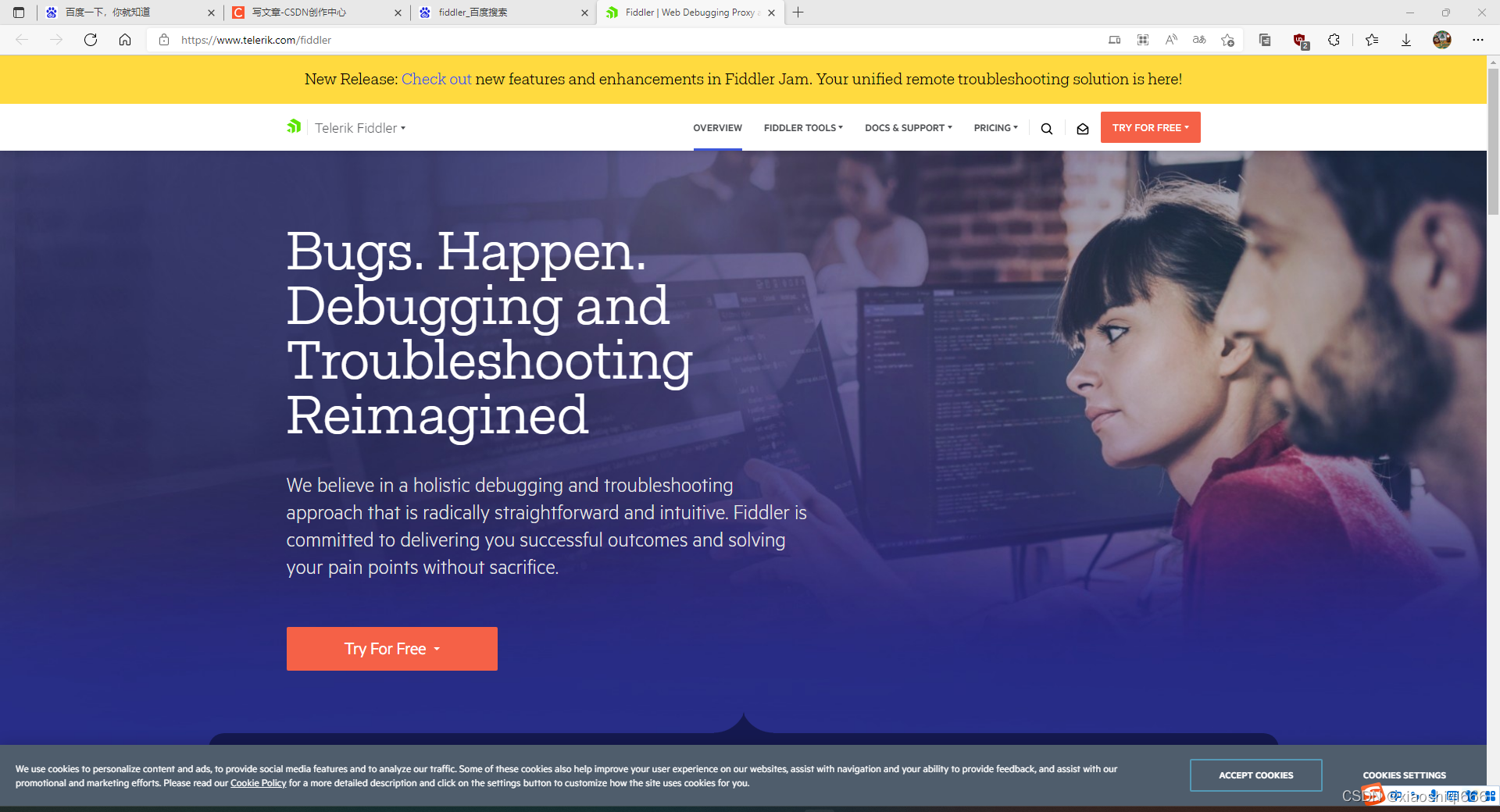Click the translate page icon
Viewport: 1500px width, 812px height.
click(x=1199, y=40)
